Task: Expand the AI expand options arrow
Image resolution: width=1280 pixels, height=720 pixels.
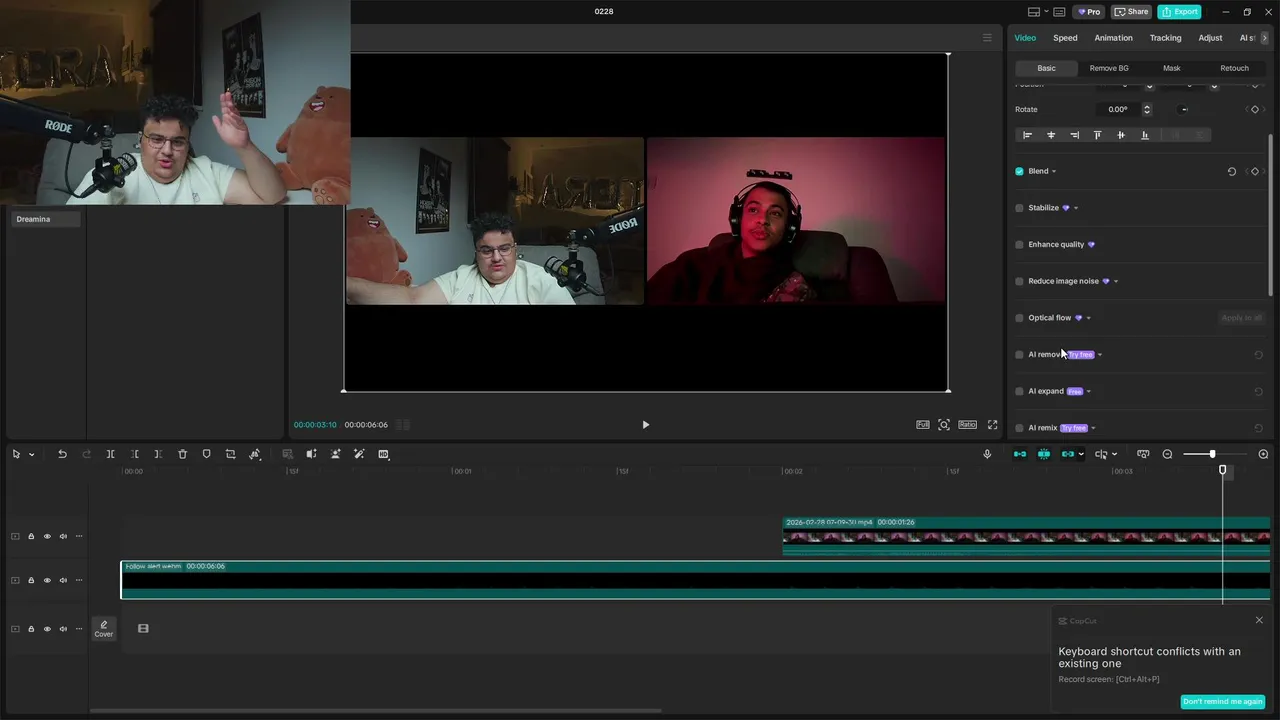Action: pos(1089,392)
